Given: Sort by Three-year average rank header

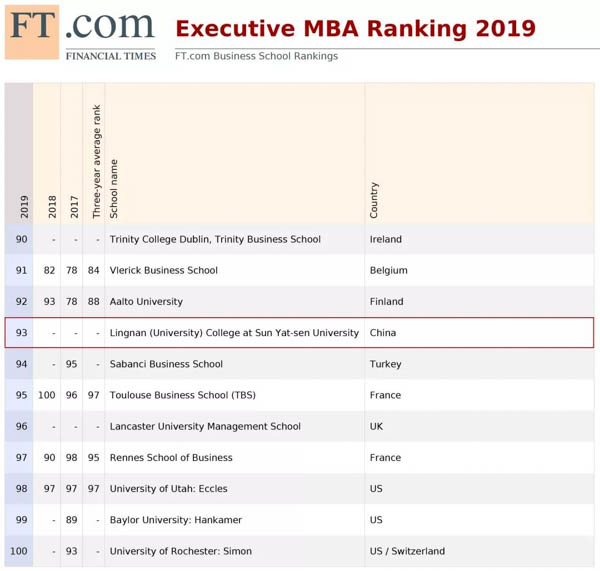Looking at the screenshot, I should (97, 162).
